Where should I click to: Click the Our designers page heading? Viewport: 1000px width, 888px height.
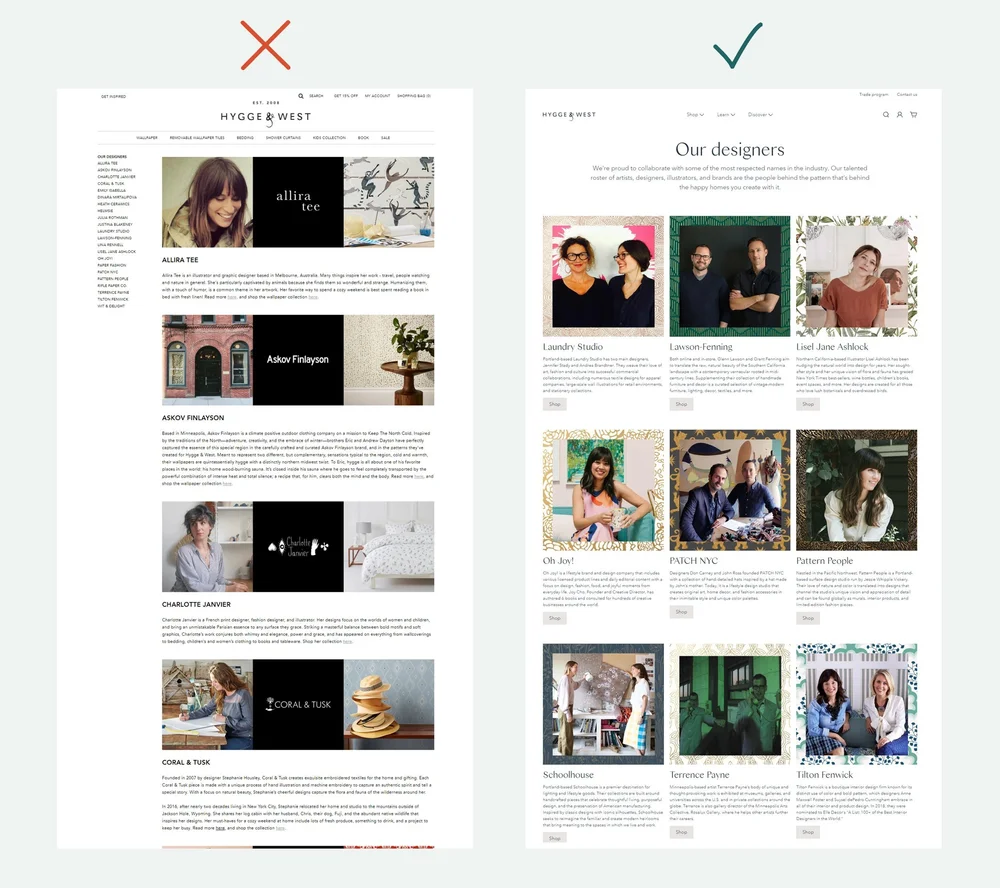point(730,149)
